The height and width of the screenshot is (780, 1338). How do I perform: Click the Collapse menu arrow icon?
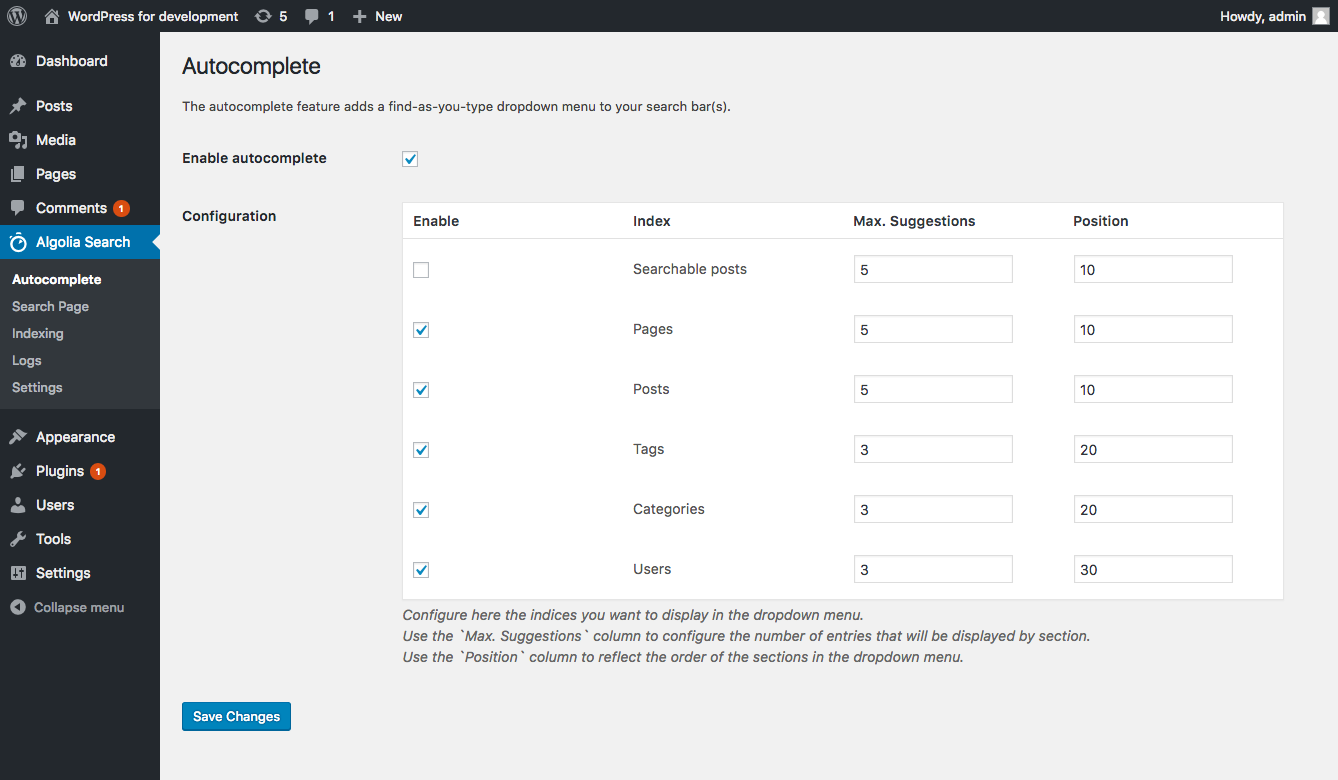click(x=18, y=607)
